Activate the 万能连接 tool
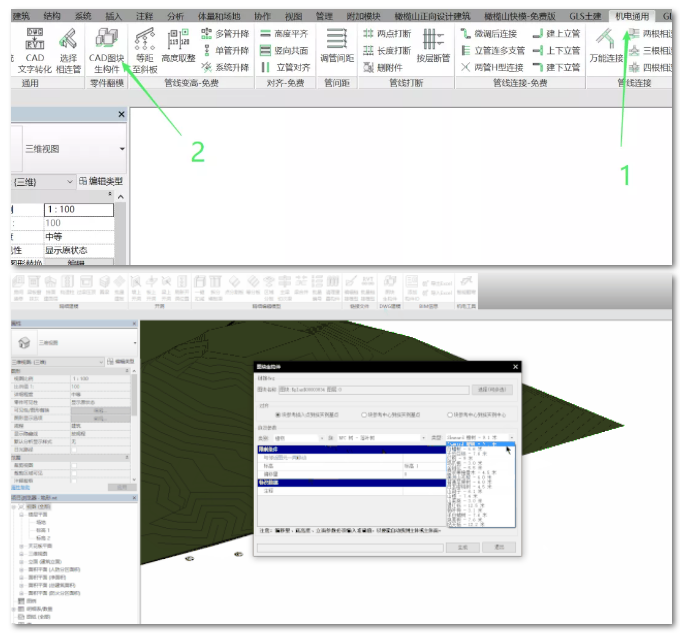The height and width of the screenshot is (633, 680). [x=606, y=46]
